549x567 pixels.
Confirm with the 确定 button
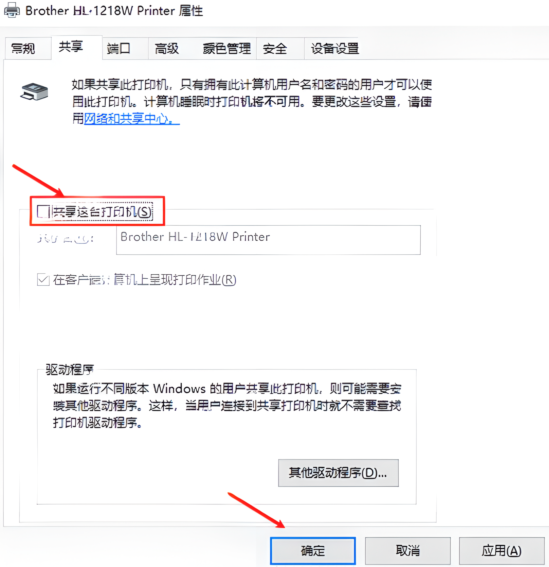[313, 550]
